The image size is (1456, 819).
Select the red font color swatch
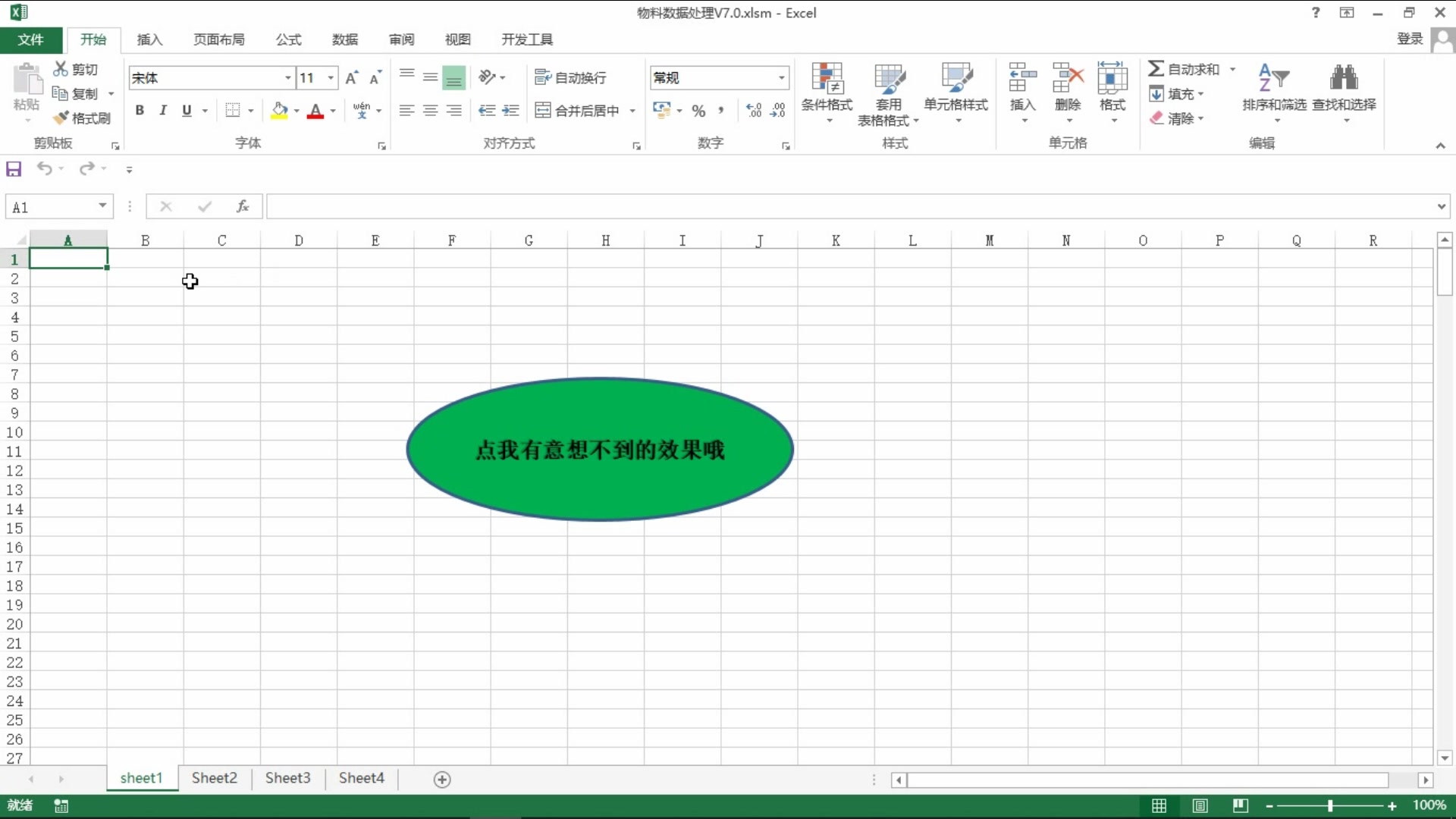(x=315, y=115)
